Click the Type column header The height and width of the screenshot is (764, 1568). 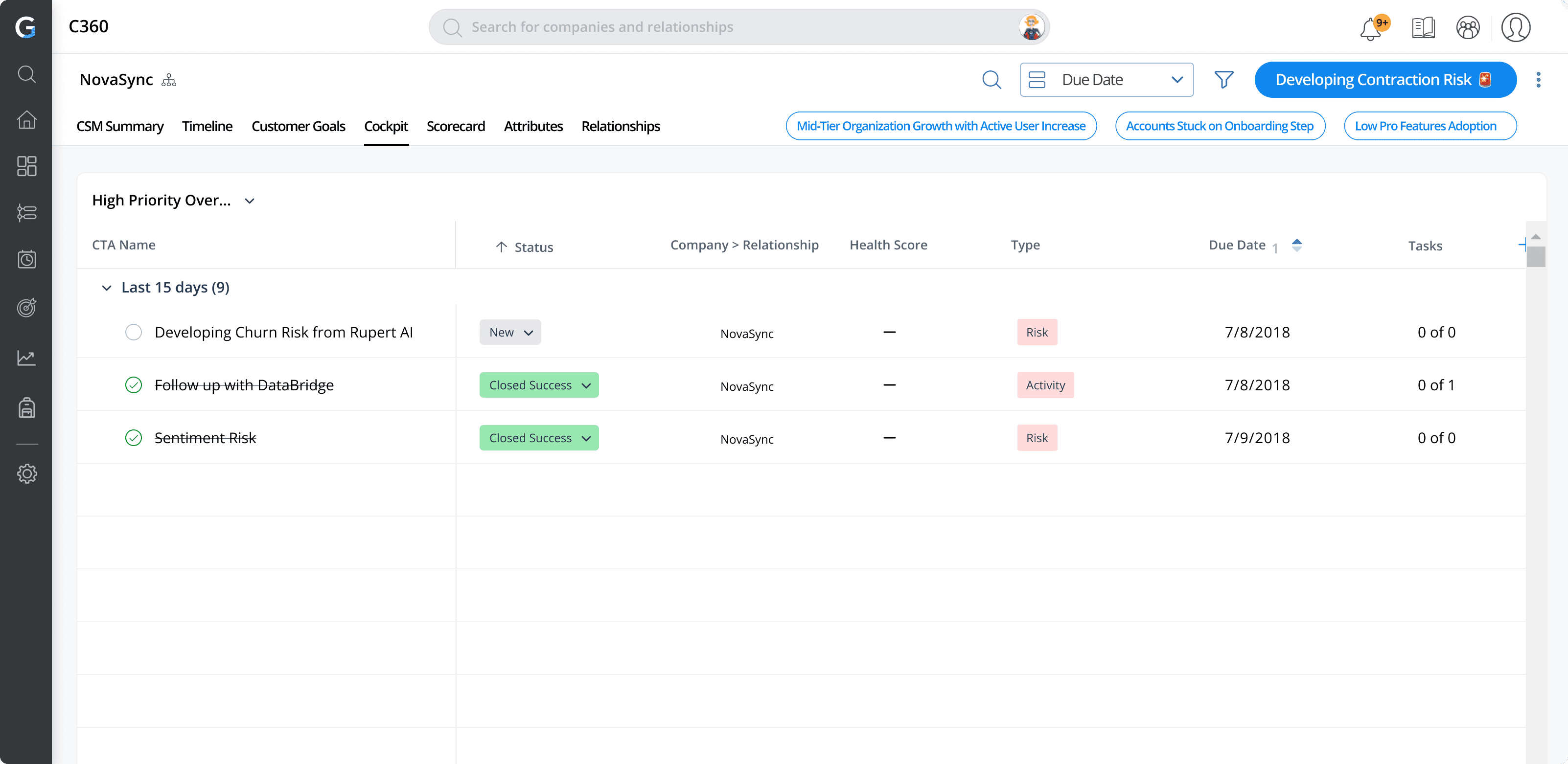point(1025,245)
